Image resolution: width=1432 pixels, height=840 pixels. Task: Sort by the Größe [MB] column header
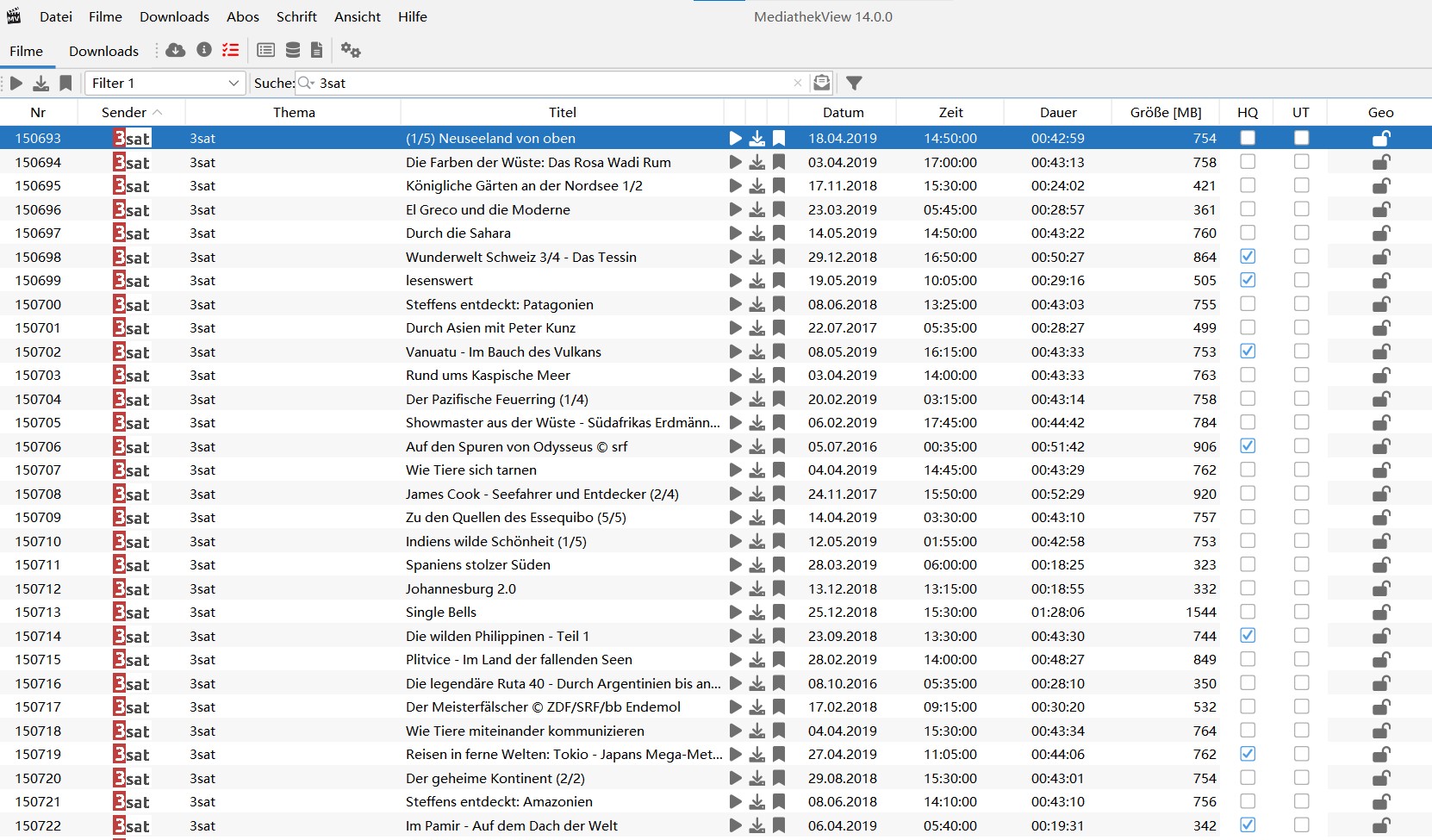coord(1166,112)
